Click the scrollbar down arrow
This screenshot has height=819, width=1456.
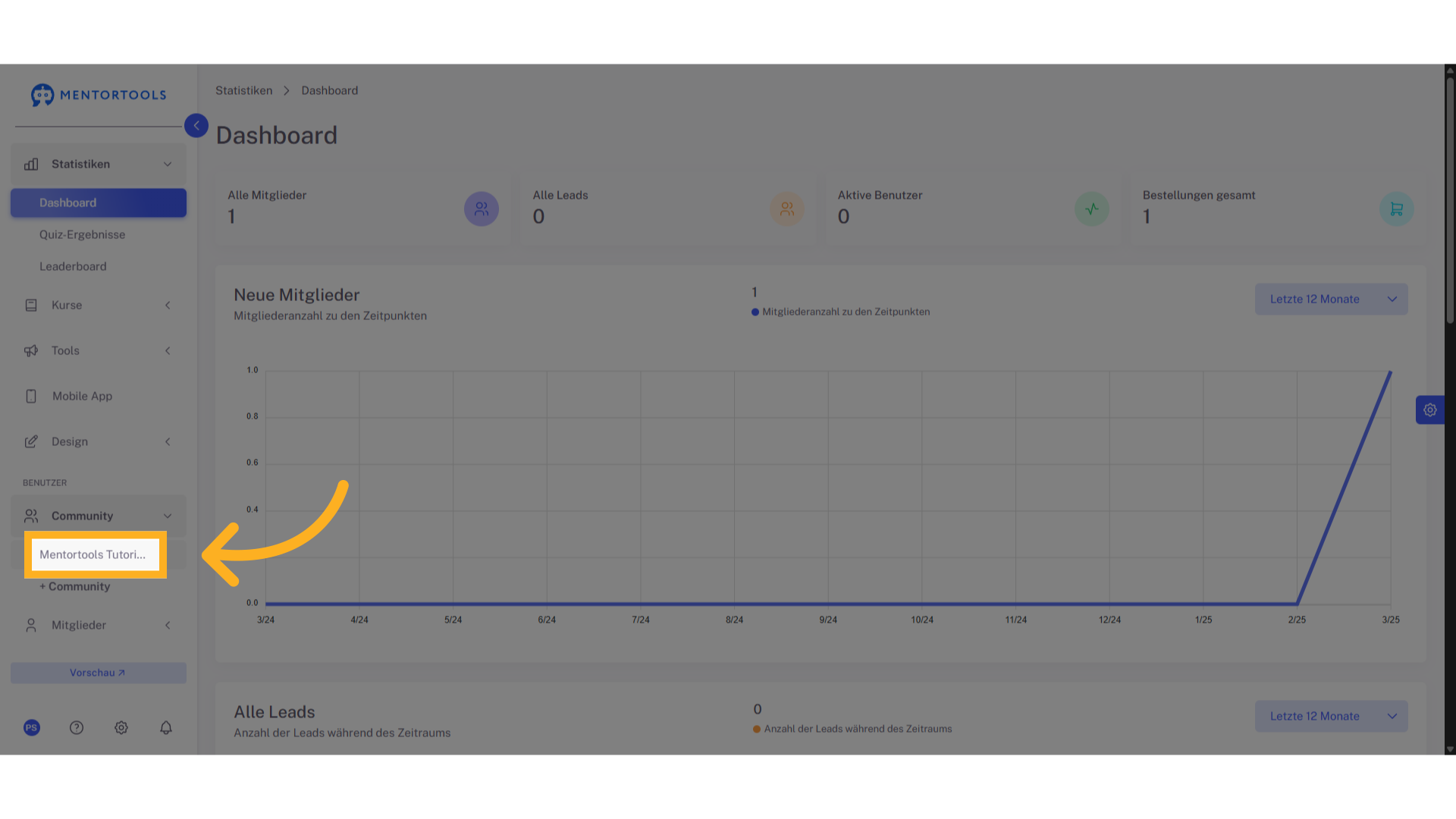tap(1450, 749)
